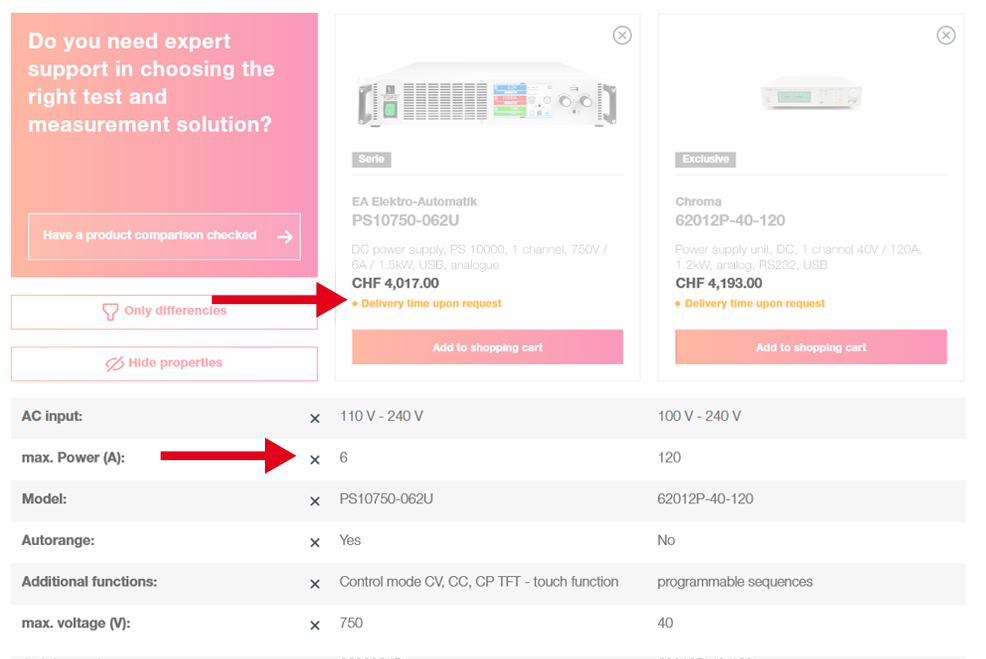Remove the AC input property row
The width and height of the screenshot is (986, 659).
coord(315,418)
